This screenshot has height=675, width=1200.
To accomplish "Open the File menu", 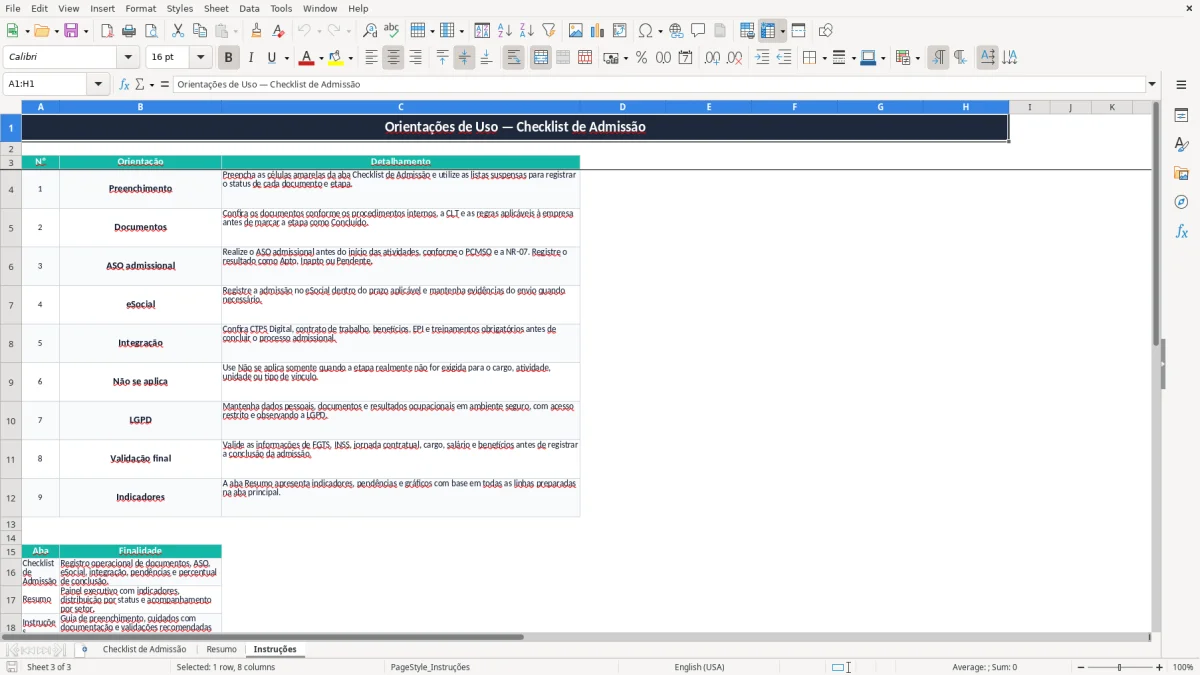I will click(x=13, y=8).
